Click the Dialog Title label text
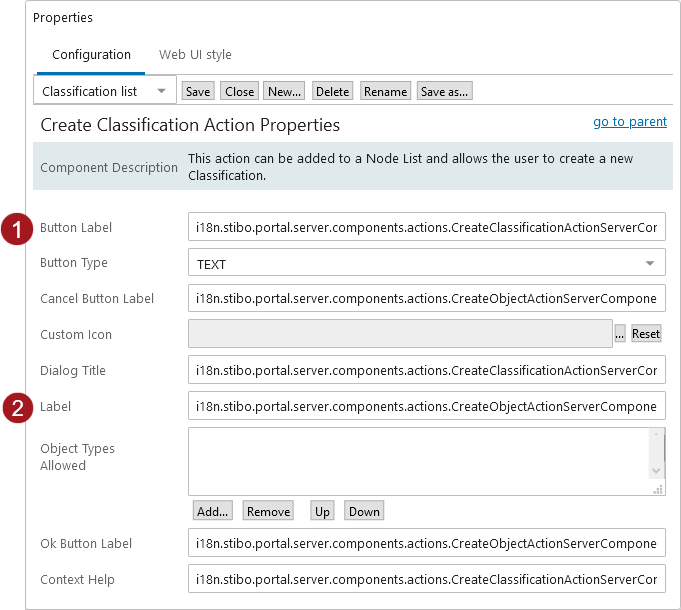The height and width of the screenshot is (610, 681). (x=73, y=370)
